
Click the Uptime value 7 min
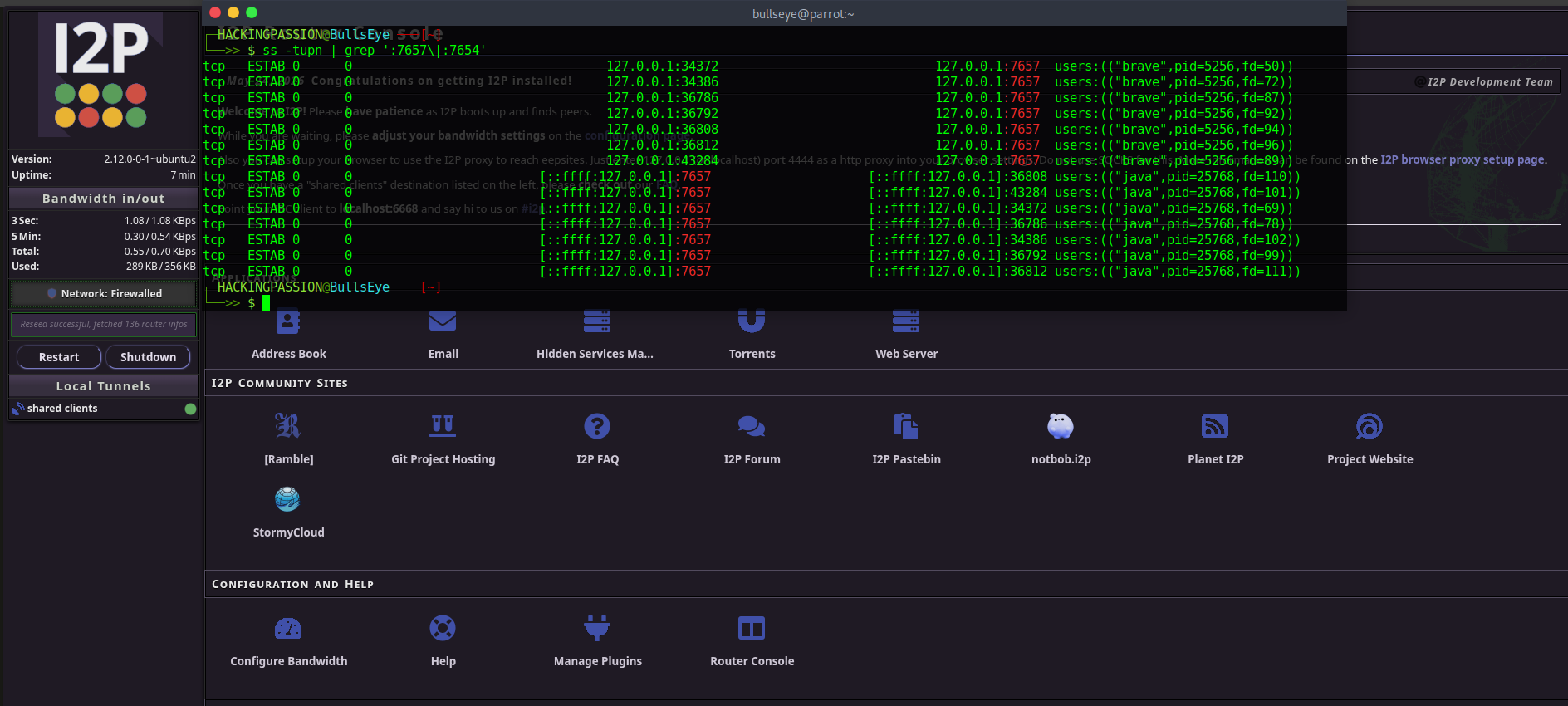(x=183, y=175)
